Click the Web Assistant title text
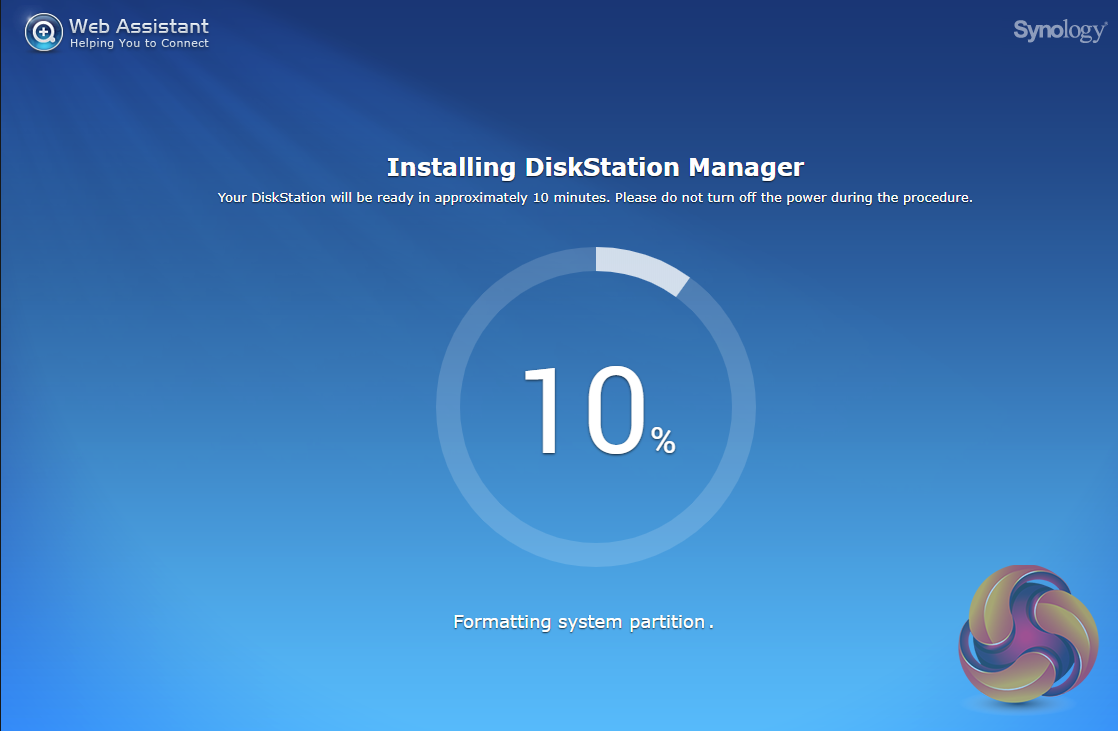The width and height of the screenshot is (1118, 731). (139, 25)
